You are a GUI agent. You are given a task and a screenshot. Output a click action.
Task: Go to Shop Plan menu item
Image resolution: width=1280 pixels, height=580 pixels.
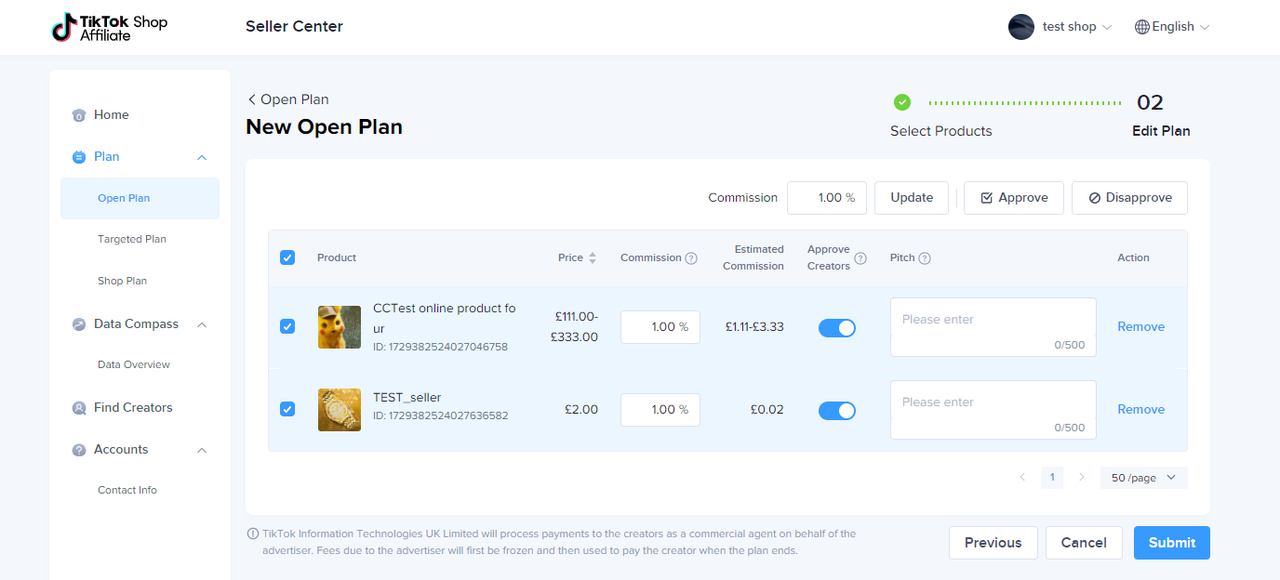point(122,281)
